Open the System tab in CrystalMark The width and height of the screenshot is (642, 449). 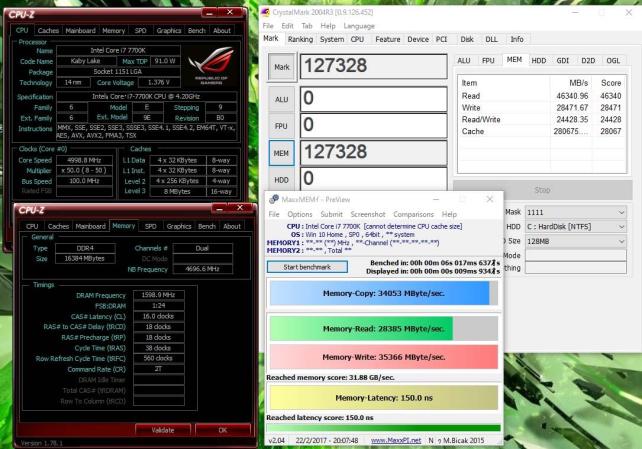coord(332,39)
